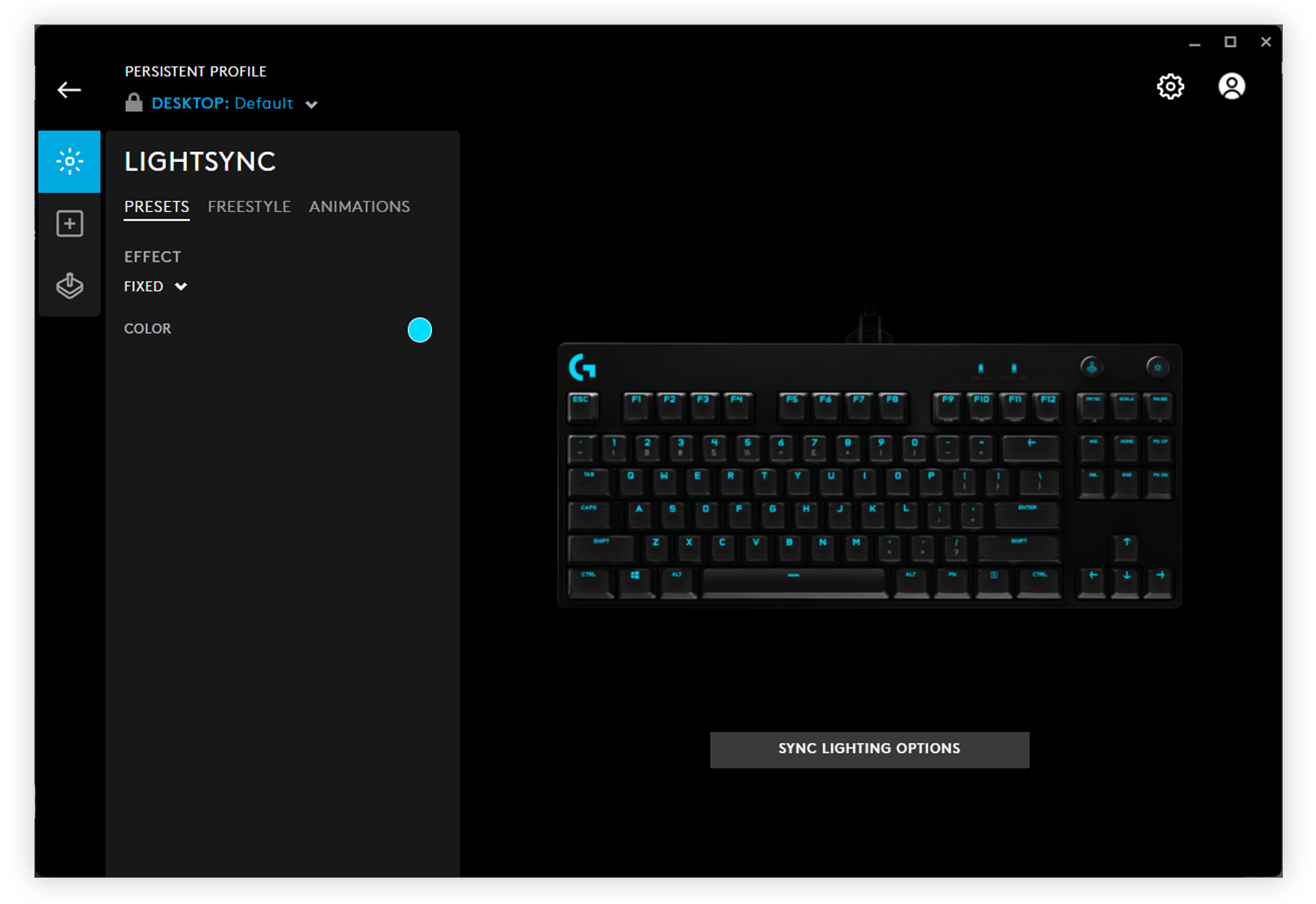Screen dimensions: 1316x904
Task: Click the lock icon beside DESKTOP profile
Action: click(135, 101)
